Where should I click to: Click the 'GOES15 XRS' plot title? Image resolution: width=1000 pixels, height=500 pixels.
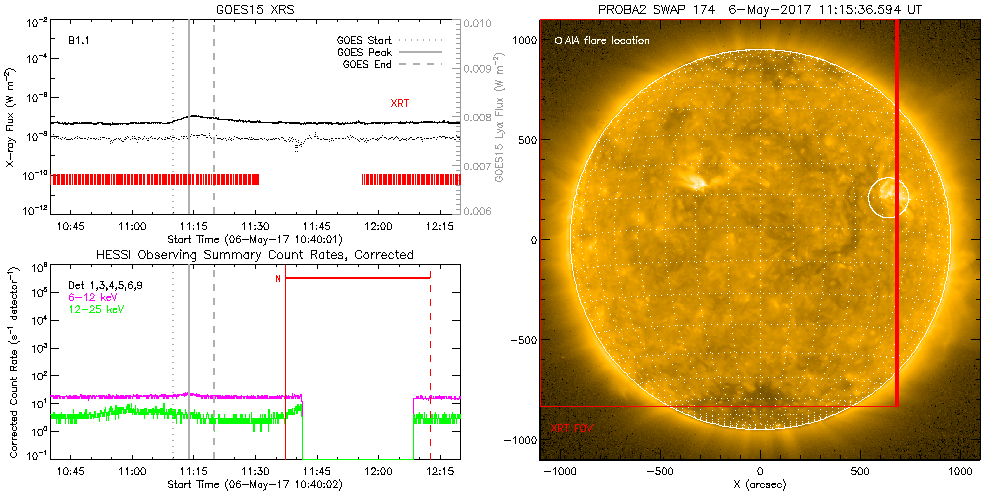tap(255, 11)
